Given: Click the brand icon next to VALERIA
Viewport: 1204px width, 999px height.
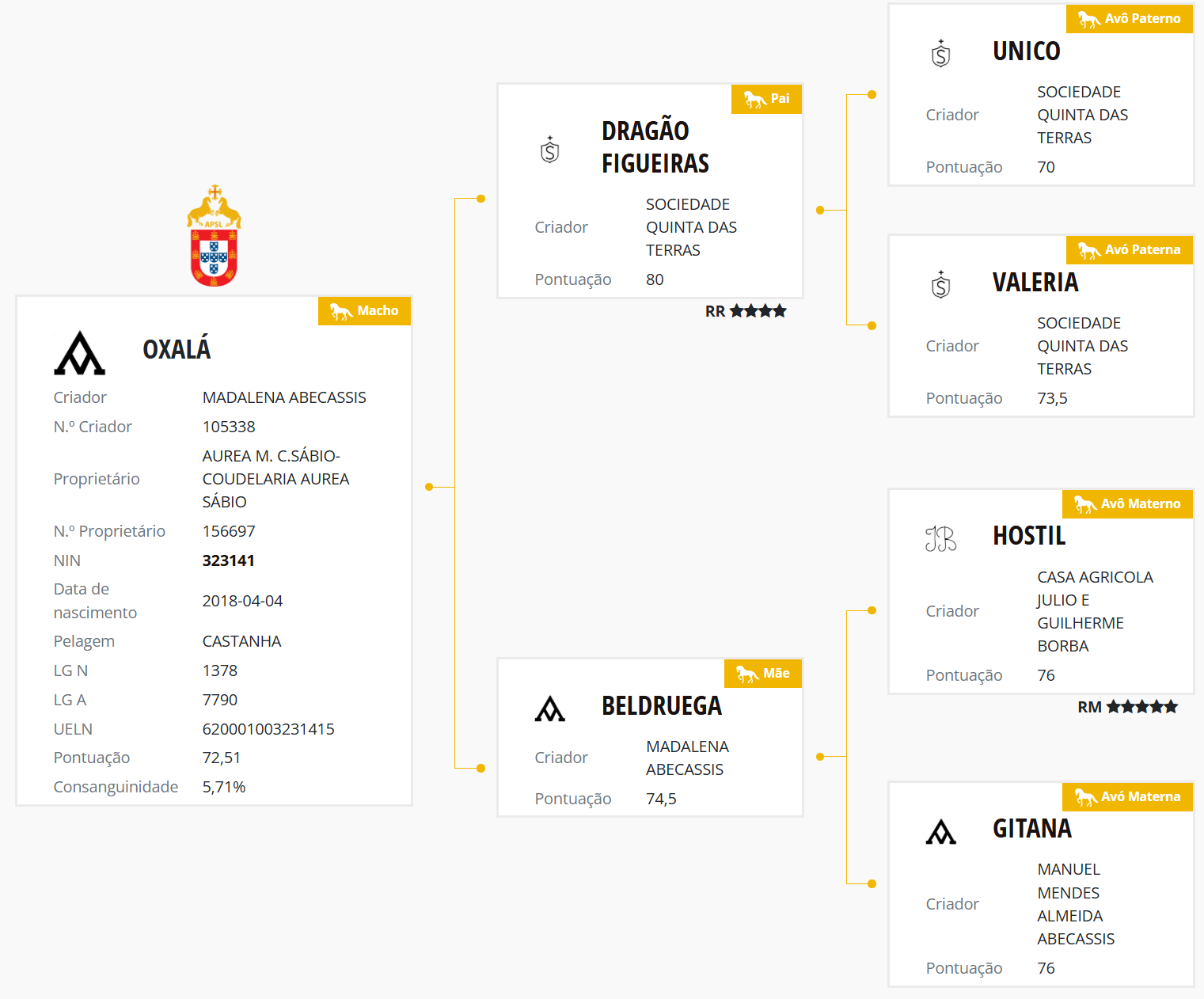Looking at the screenshot, I should click(940, 285).
